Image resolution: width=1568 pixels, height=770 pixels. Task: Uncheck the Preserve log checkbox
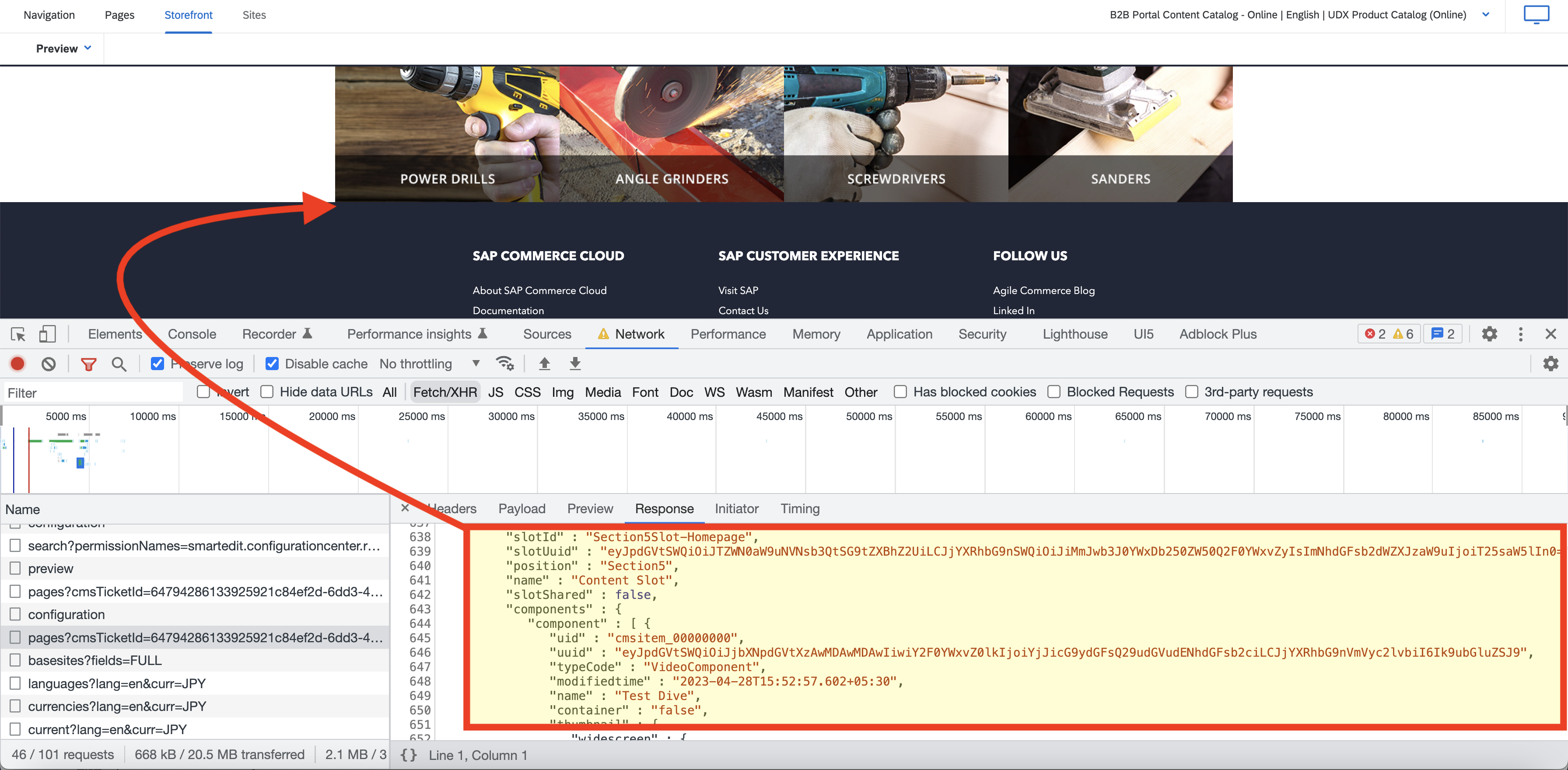pos(157,364)
